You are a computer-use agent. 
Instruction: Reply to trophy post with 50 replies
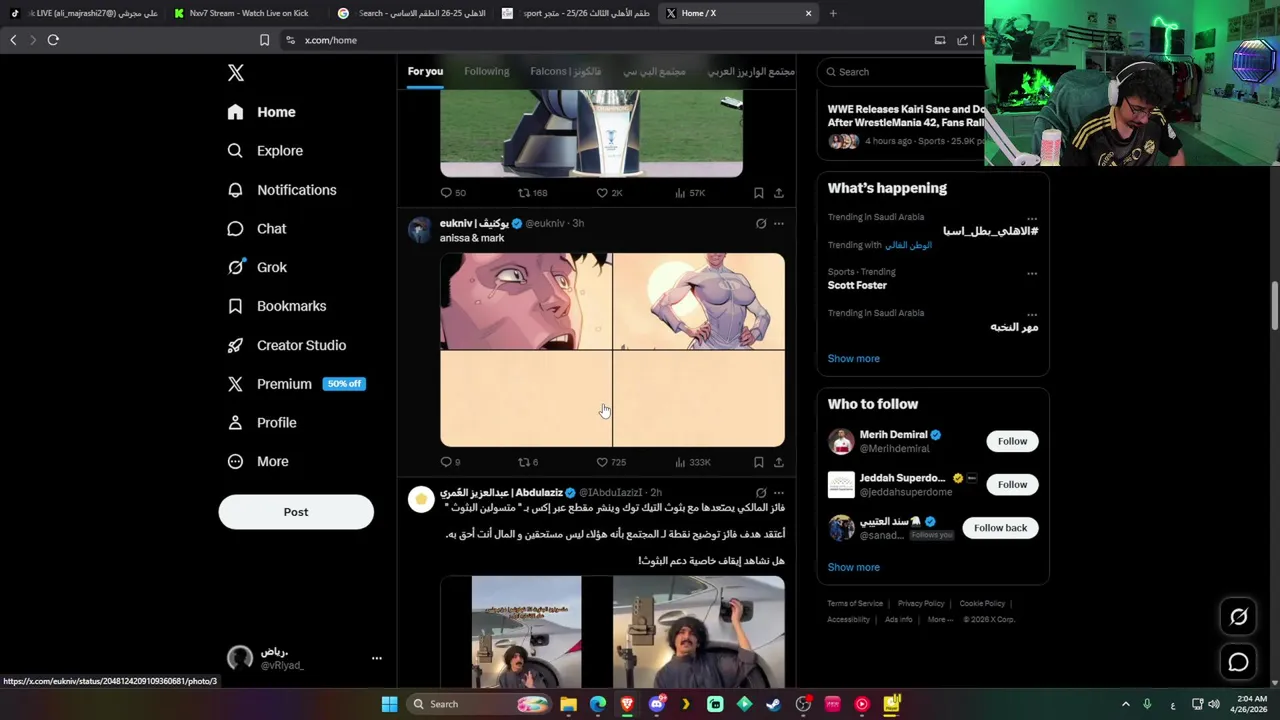453,193
